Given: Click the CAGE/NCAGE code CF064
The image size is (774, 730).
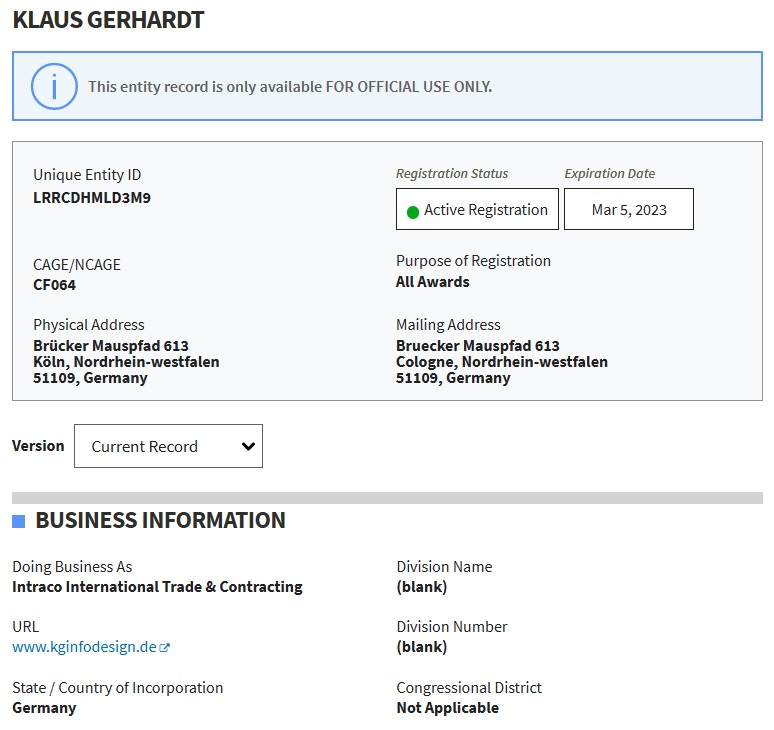Looking at the screenshot, I should pyautogui.click(x=54, y=285).
